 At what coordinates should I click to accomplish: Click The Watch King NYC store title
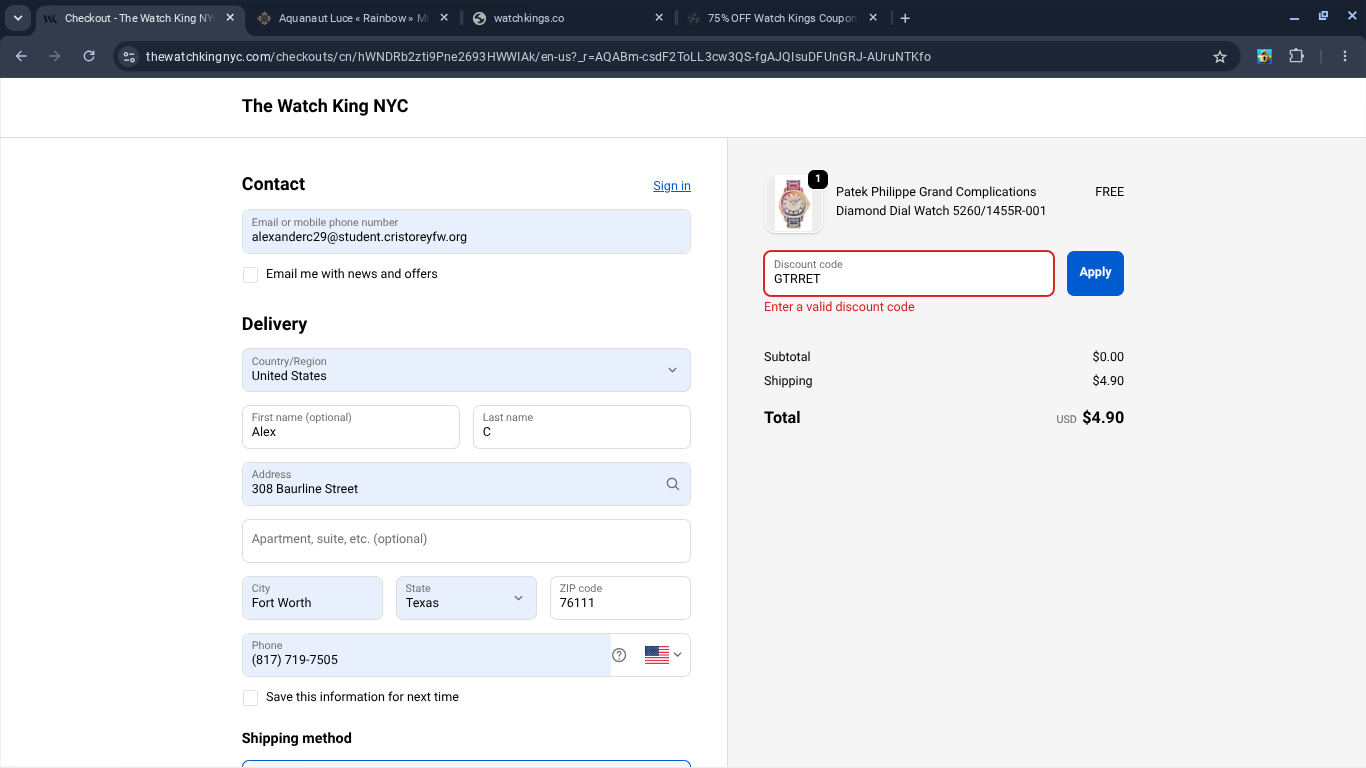click(x=325, y=106)
